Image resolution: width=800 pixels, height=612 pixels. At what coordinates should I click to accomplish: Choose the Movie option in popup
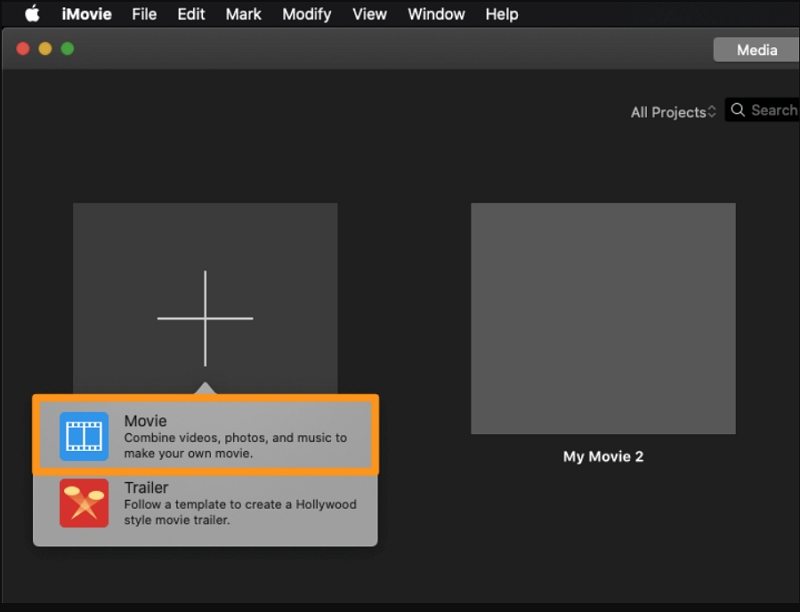[x=235, y=436]
